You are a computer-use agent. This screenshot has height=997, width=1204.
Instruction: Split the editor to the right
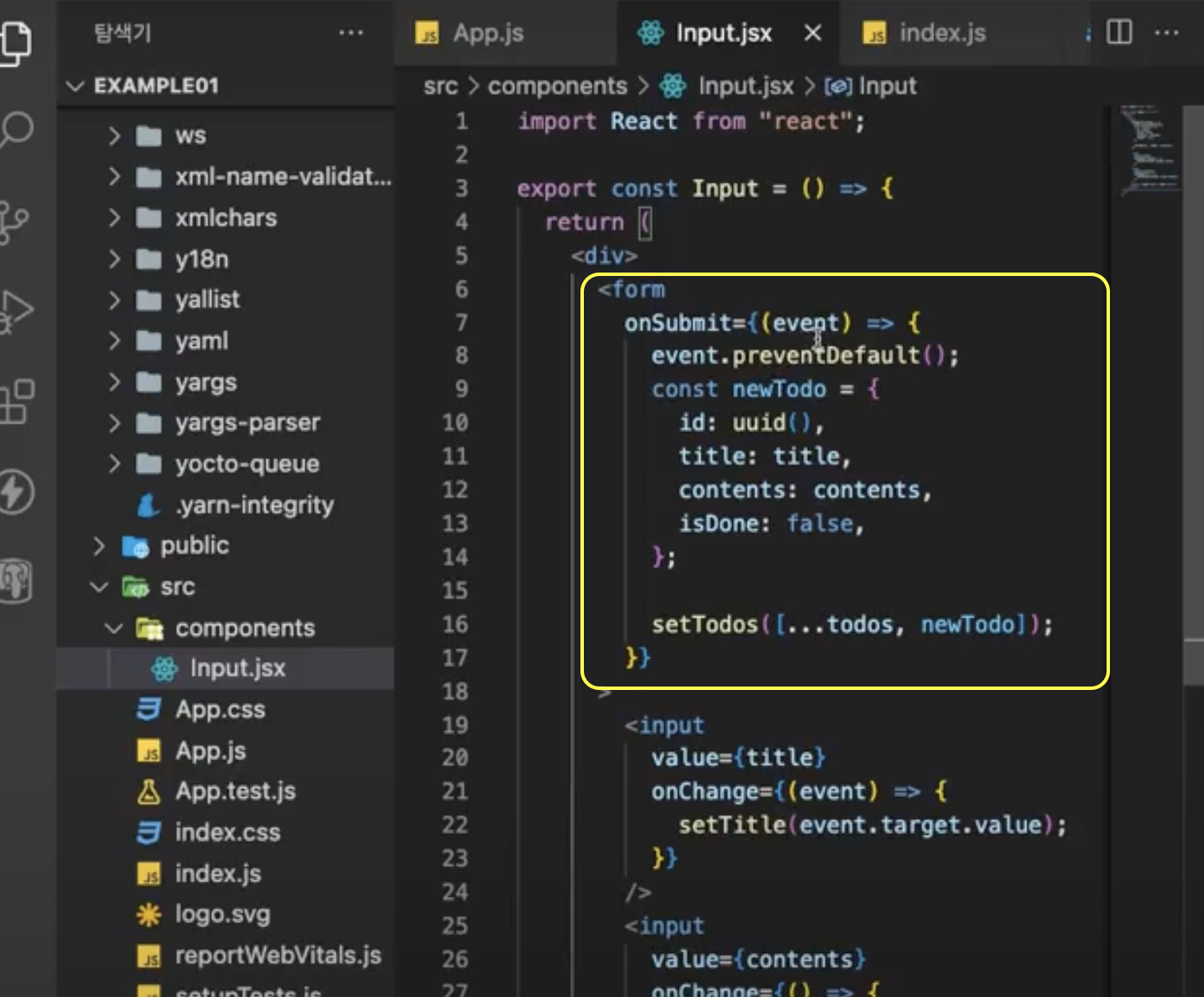coord(1119,33)
